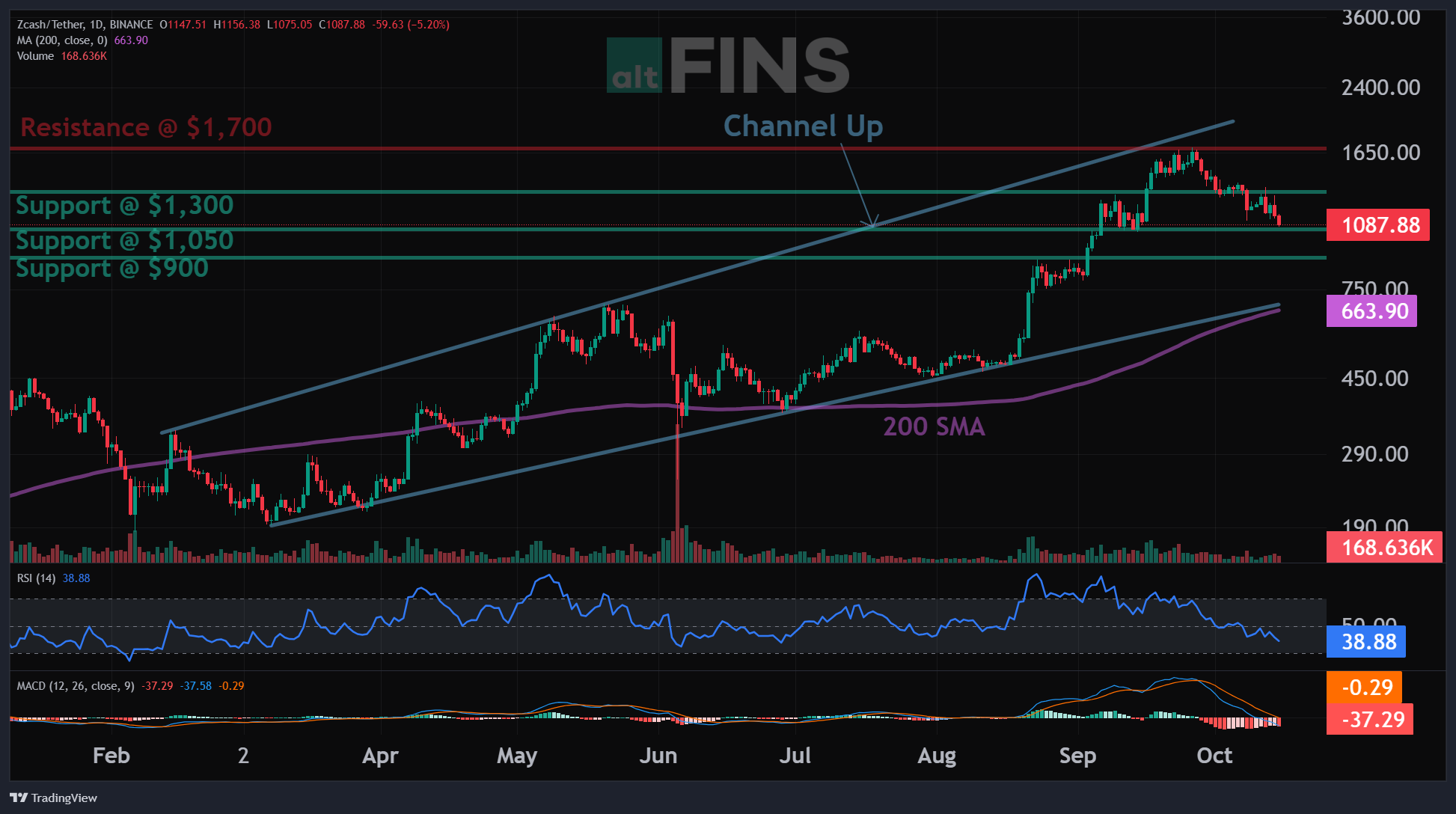Click the Volume indicator legend
The width and height of the screenshot is (1456, 814).
(35, 56)
